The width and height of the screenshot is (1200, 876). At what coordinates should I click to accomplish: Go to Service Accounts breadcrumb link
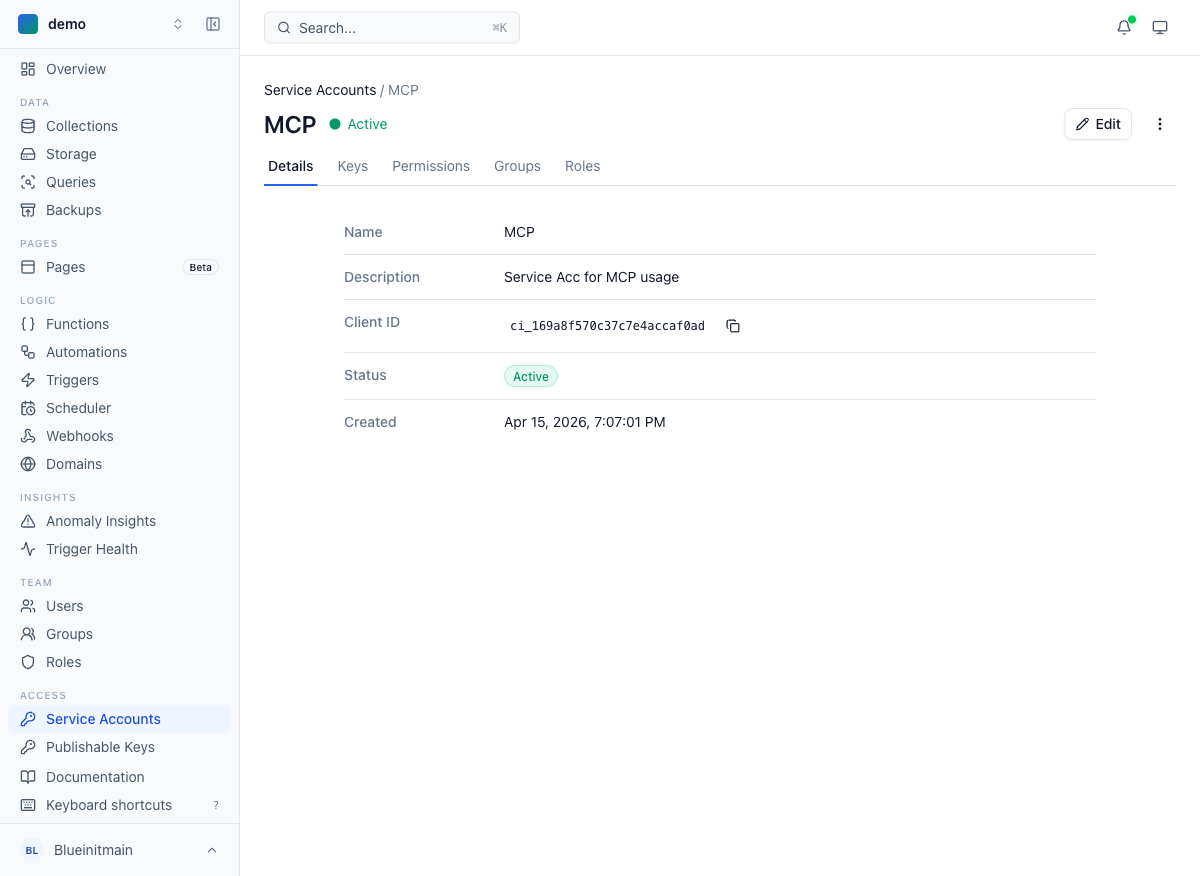pyautogui.click(x=320, y=90)
